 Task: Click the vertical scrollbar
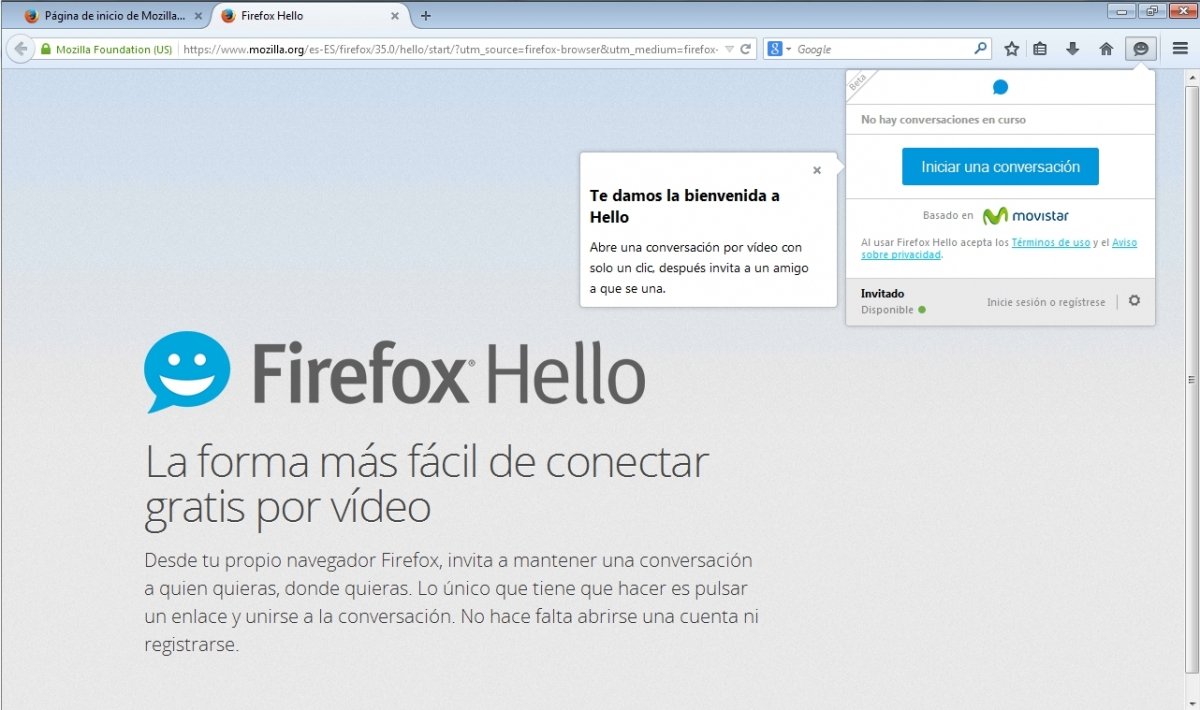1191,380
